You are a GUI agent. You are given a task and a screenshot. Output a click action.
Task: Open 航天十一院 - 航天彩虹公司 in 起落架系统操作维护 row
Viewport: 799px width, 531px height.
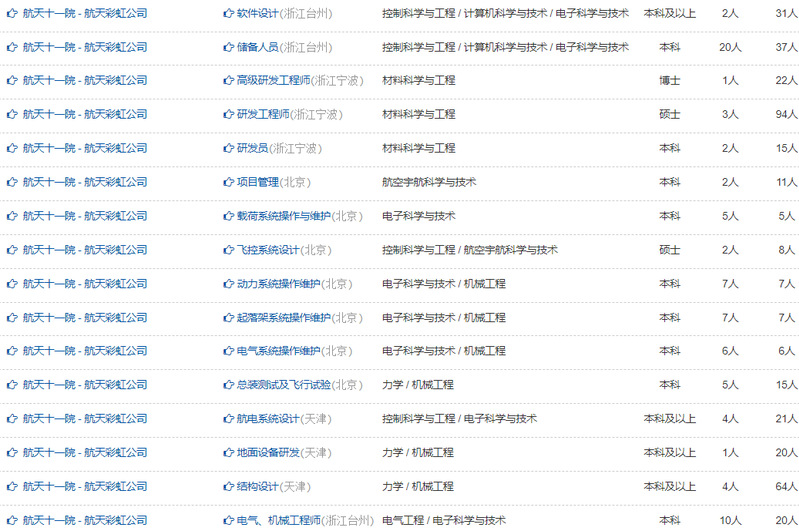(85, 317)
